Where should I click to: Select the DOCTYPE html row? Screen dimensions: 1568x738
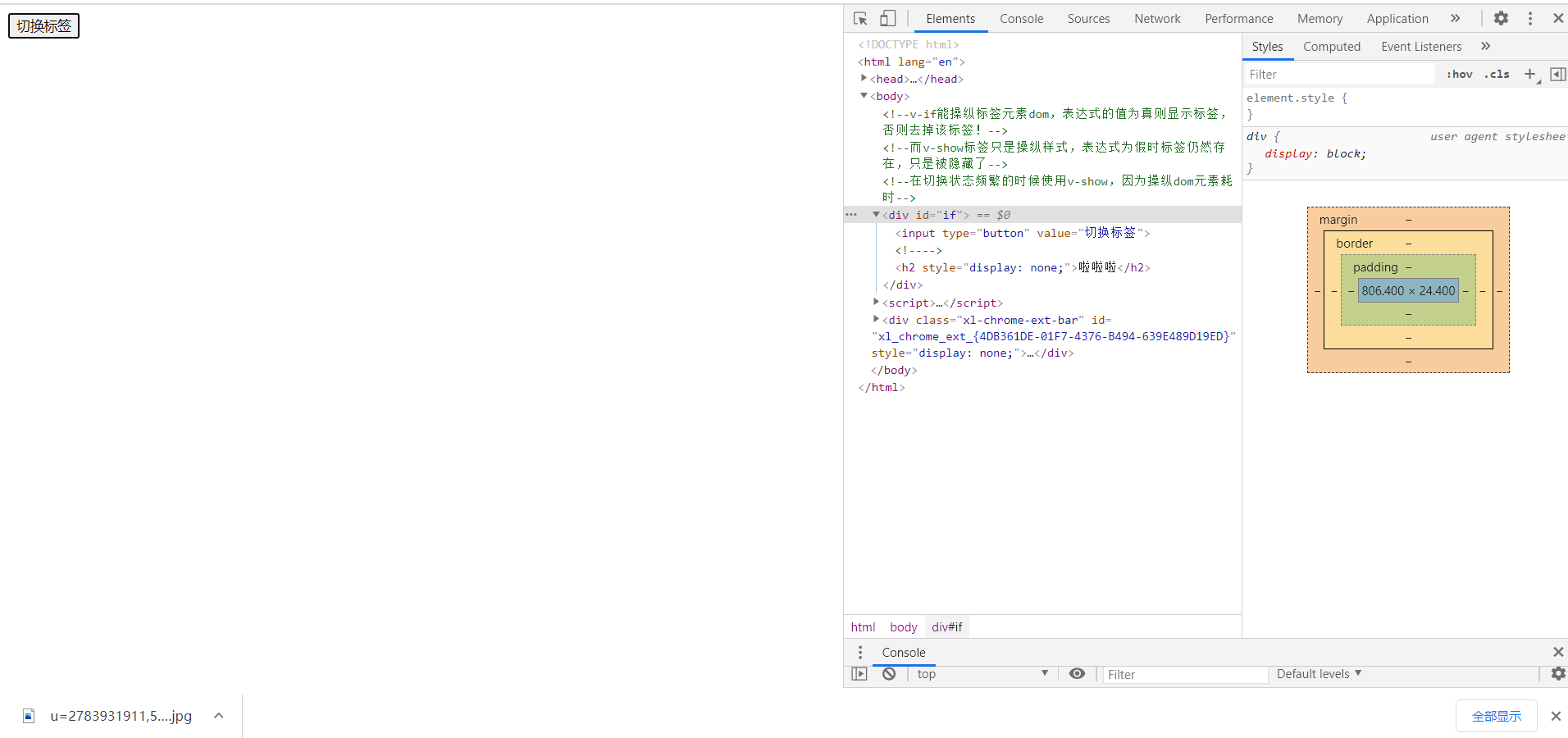pyautogui.click(x=908, y=44)
